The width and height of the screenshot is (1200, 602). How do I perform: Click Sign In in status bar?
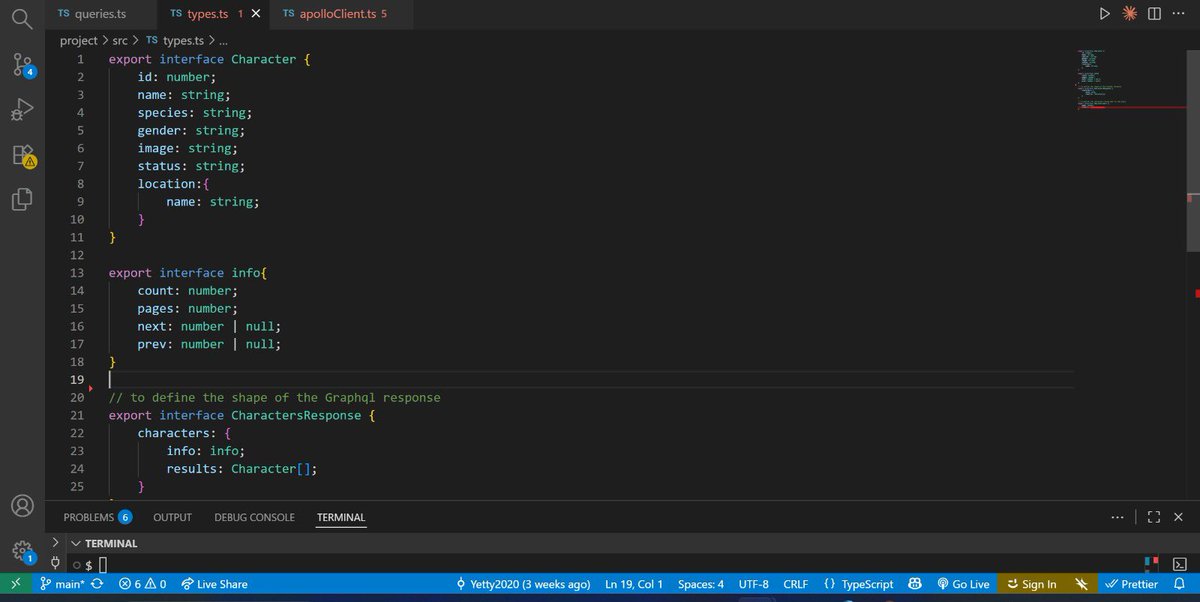(1032, 584)
